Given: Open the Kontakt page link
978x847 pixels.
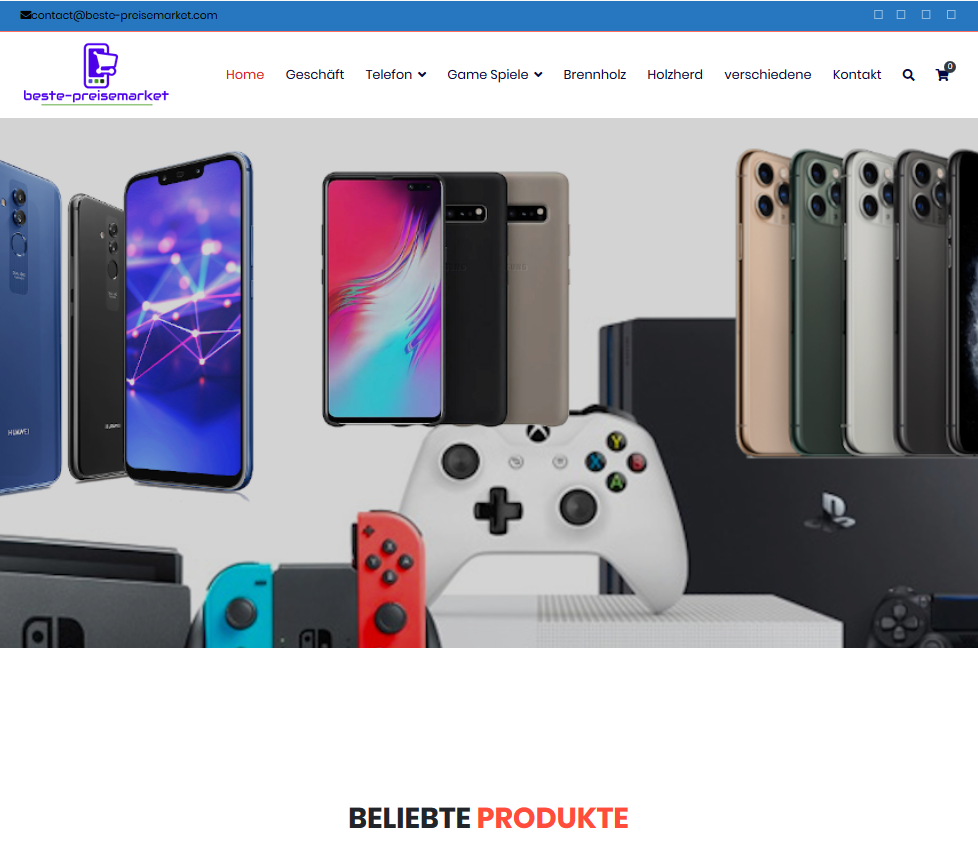Looking at the screenshot, I should [x=857, y=74].
